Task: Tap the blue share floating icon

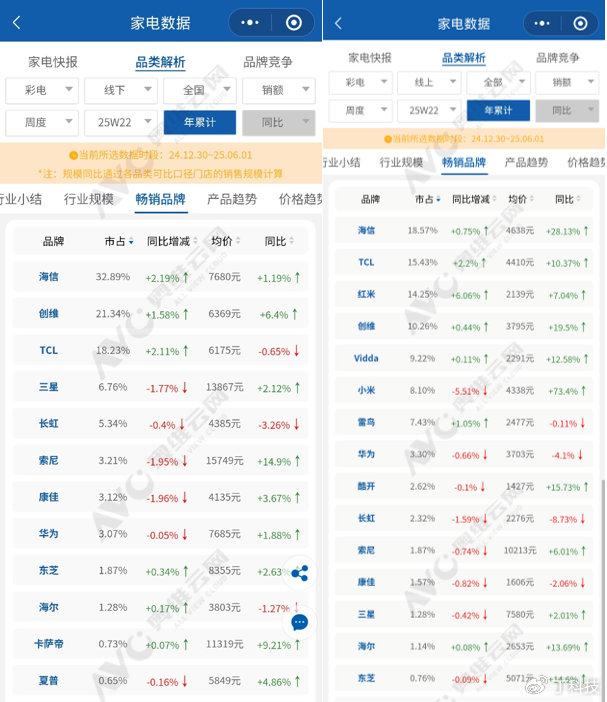Action: (x=299, y=573)
